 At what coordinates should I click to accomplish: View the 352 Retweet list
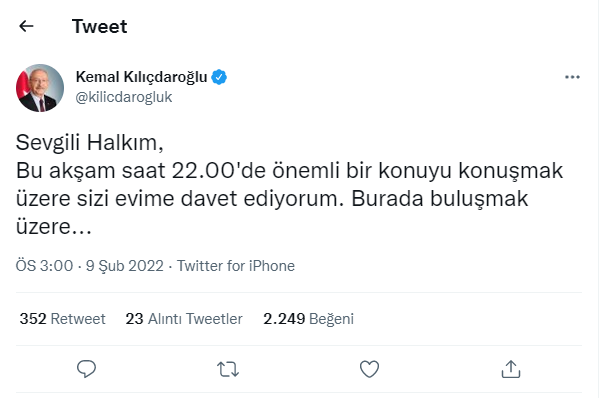(x=63, y=319)
